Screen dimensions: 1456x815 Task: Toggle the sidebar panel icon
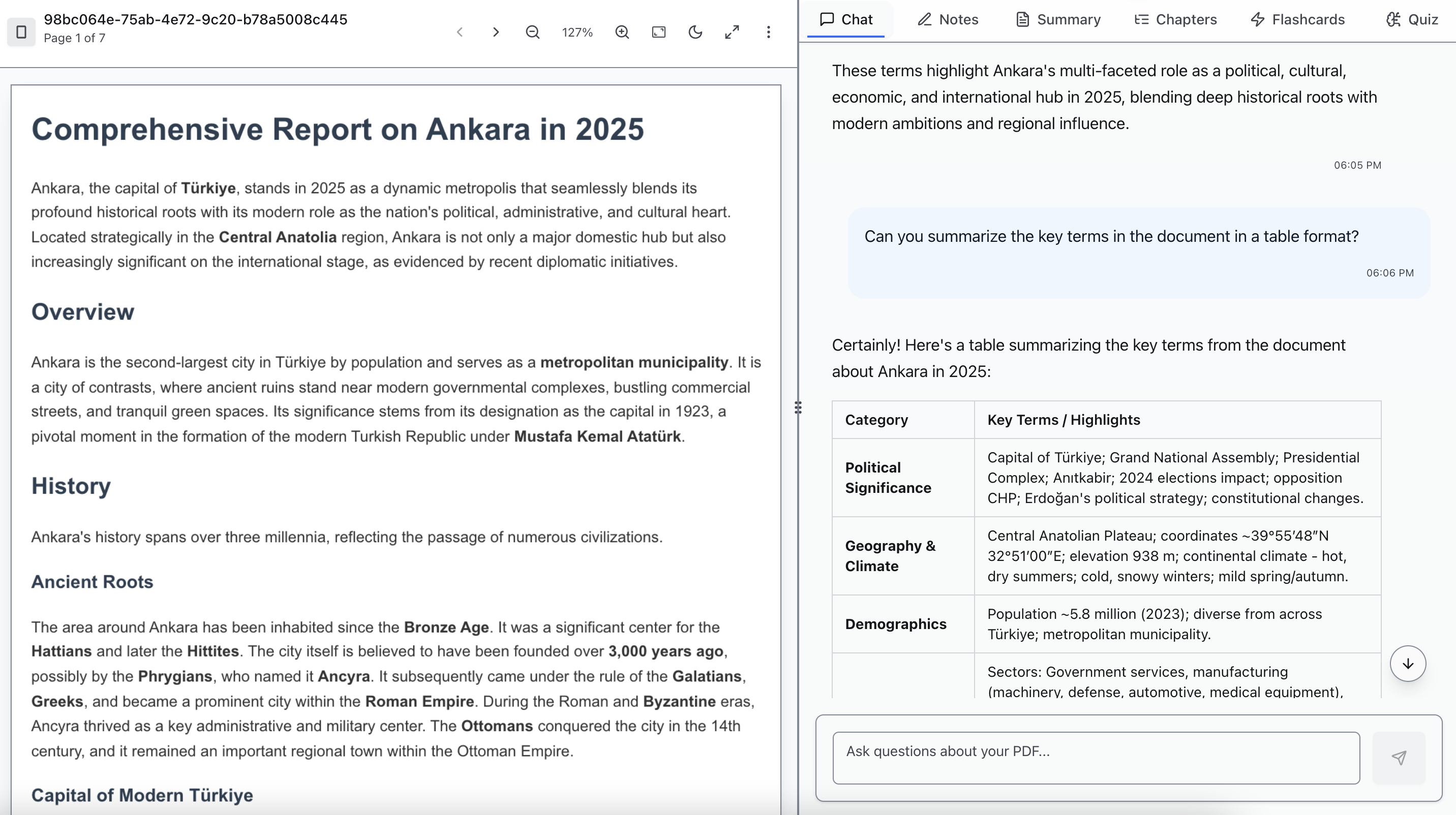[21, 32]
